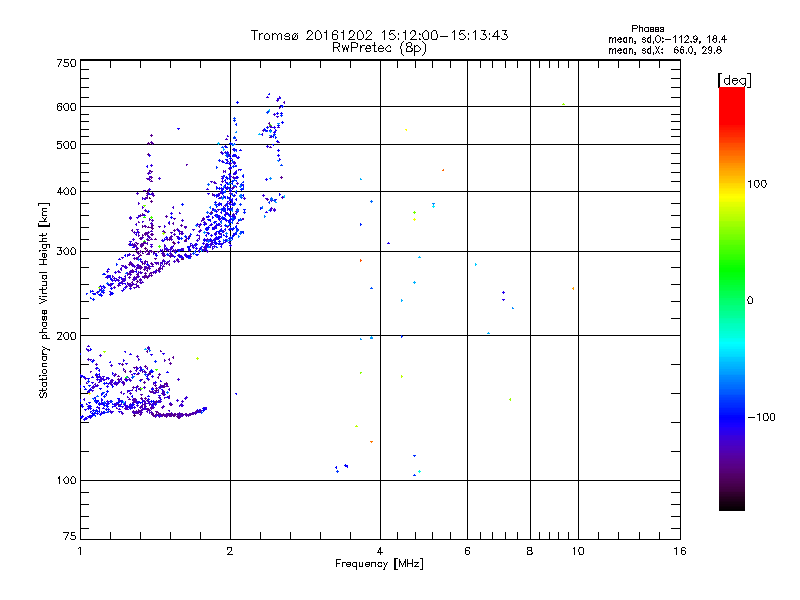Click the y-axis tick label '400'
The image size is (800, 600).
point(66,192)
